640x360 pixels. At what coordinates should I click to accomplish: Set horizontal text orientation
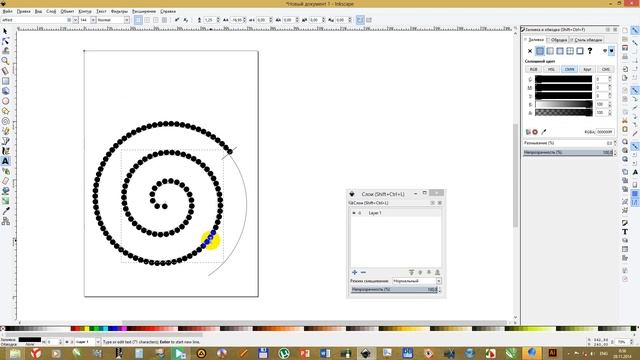(x=360, y=20)
